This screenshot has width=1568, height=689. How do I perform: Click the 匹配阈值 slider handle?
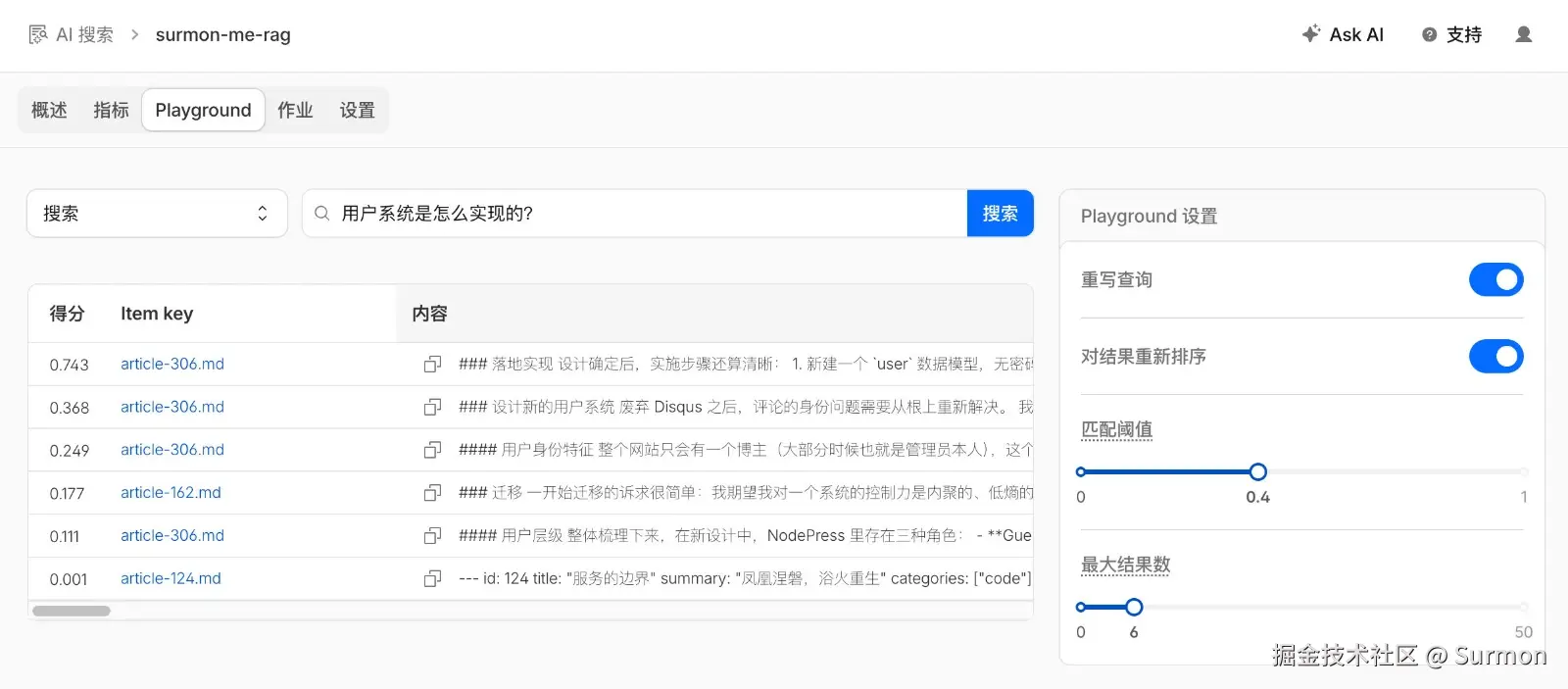[1258, 472]
